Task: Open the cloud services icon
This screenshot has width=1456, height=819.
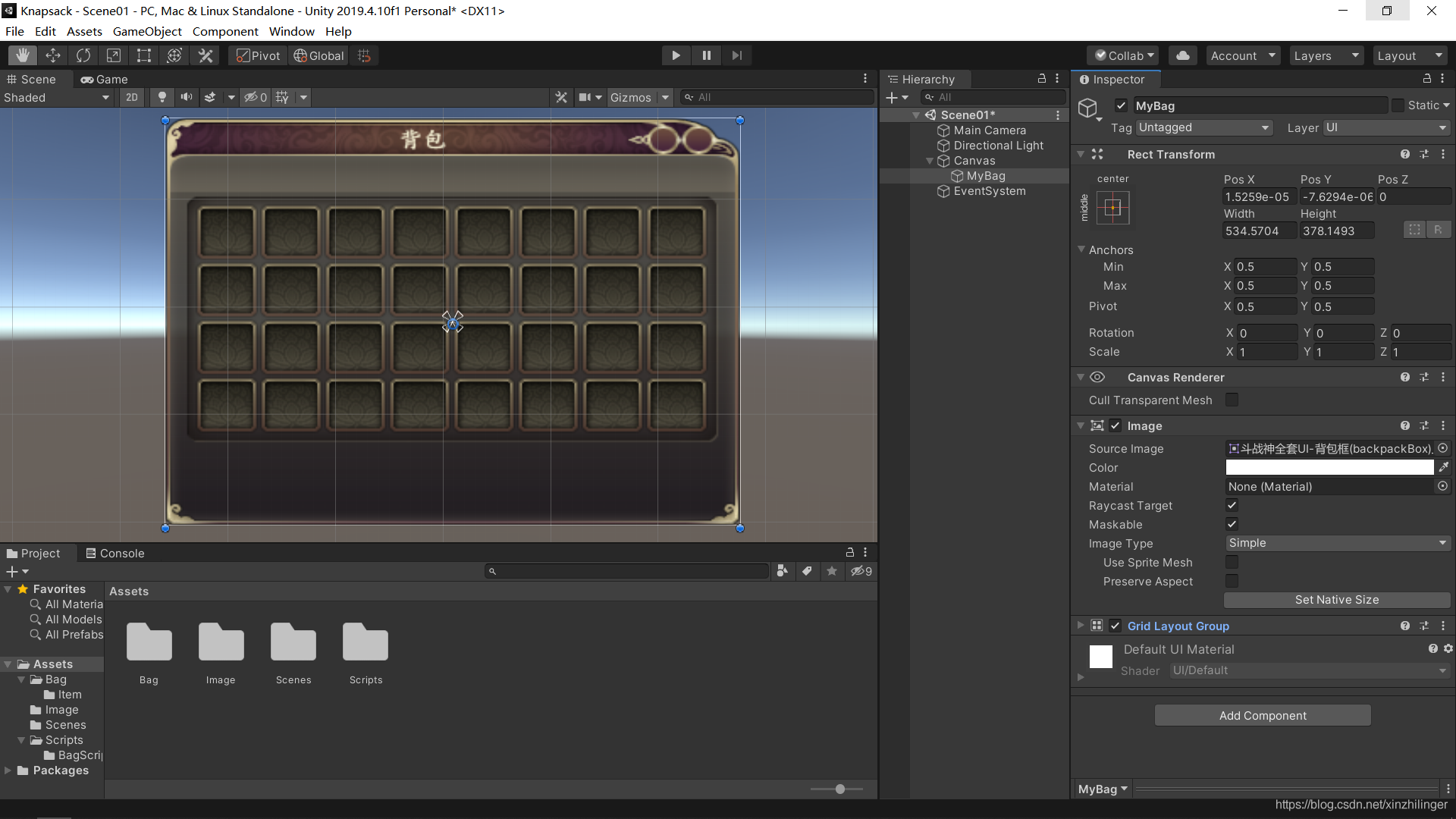Action: point(1183,55)
